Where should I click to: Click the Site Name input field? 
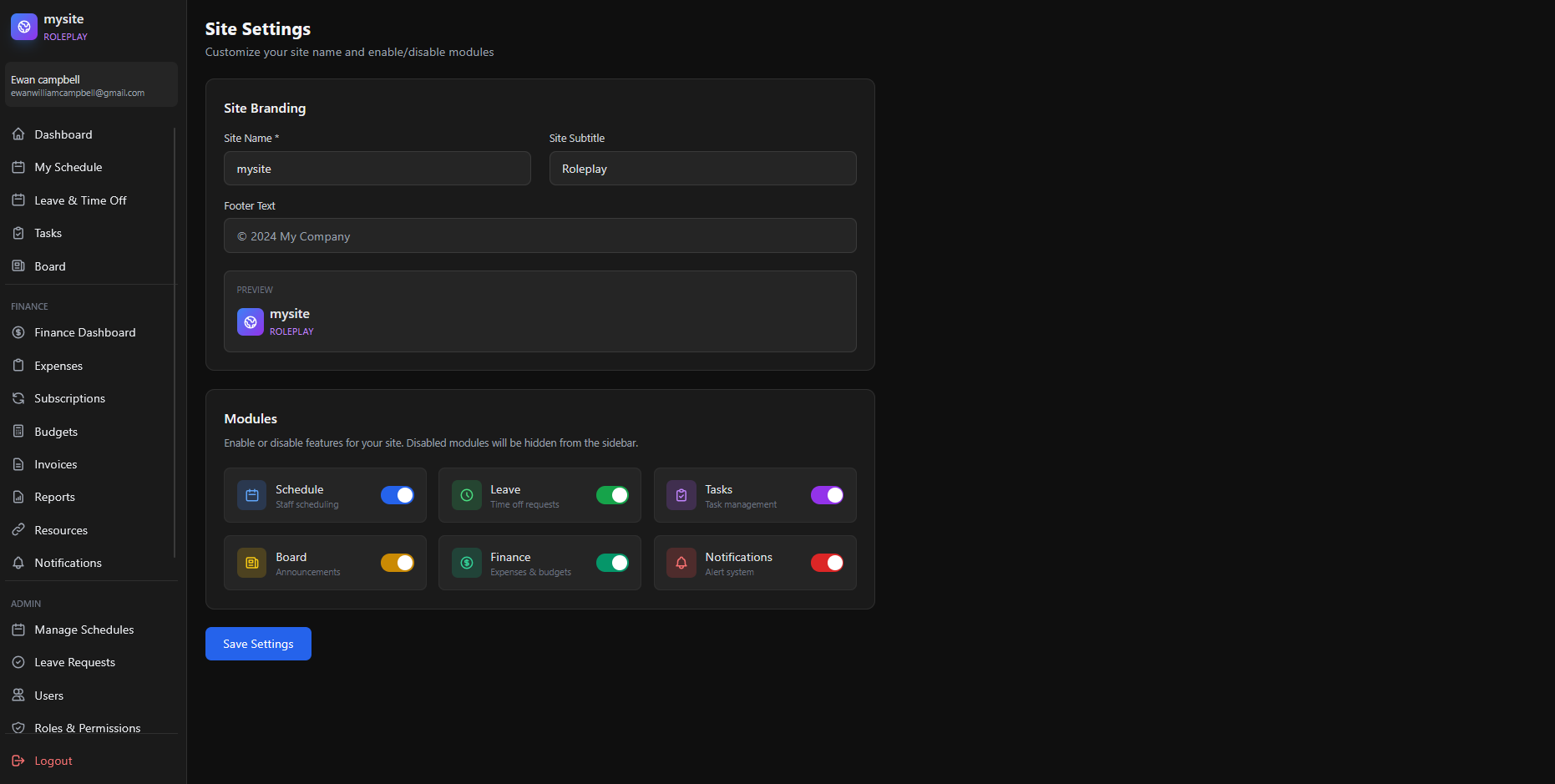click(377, 169)
